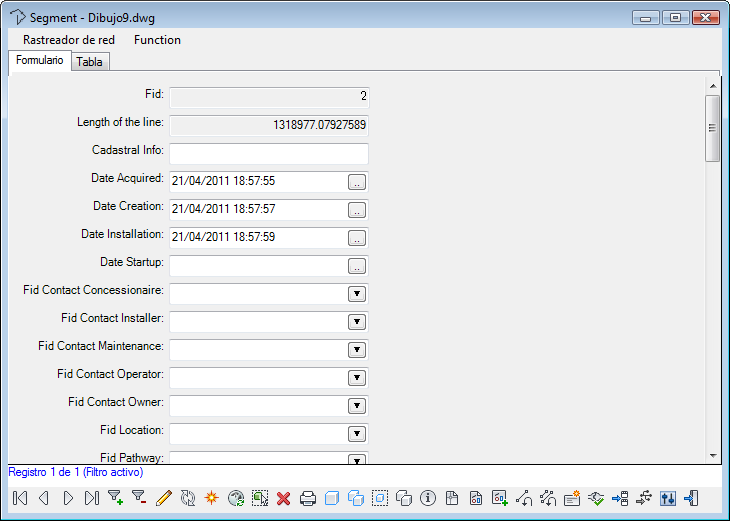Click the remove filter funnel icon
The width and height of the screenshot is (730, 521).
point(139,498)
